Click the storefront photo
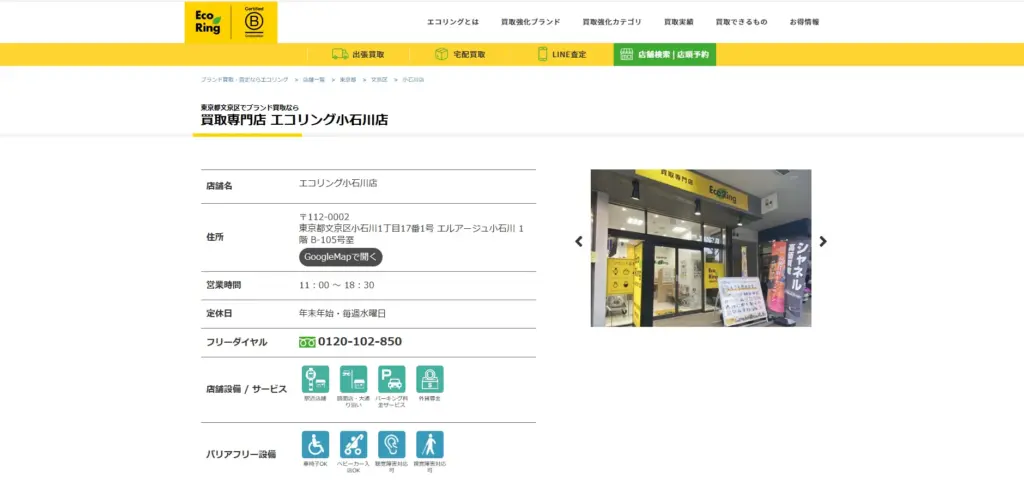The image size is (1024, 480). tap(700, 247)
